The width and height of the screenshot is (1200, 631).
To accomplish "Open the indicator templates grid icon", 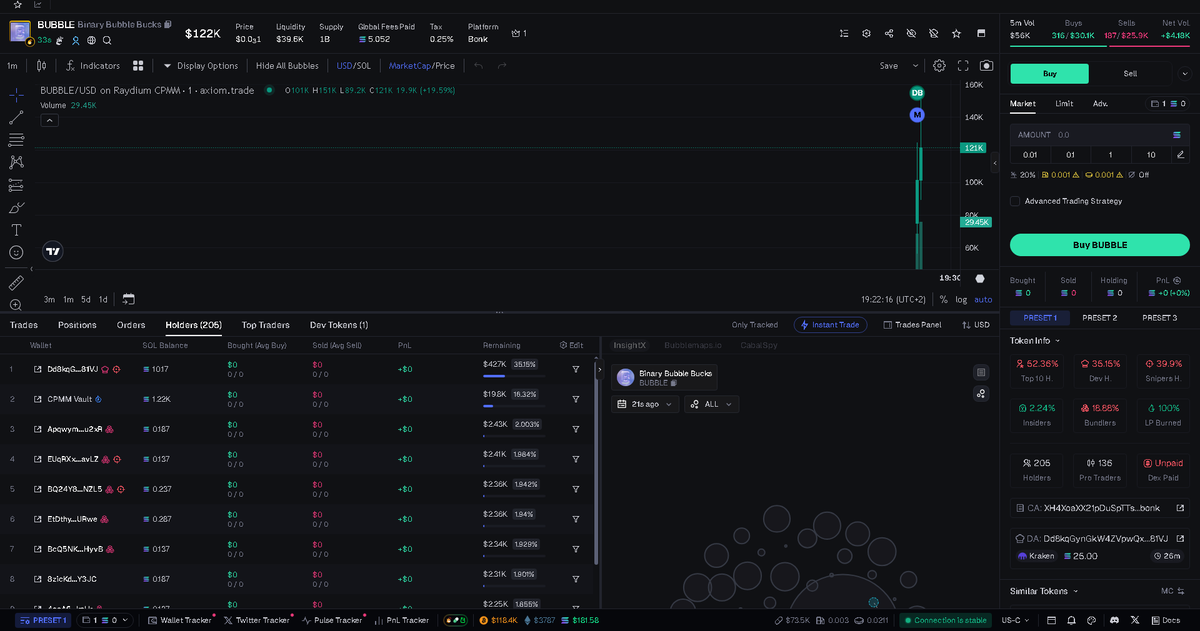I will (140, 66).
